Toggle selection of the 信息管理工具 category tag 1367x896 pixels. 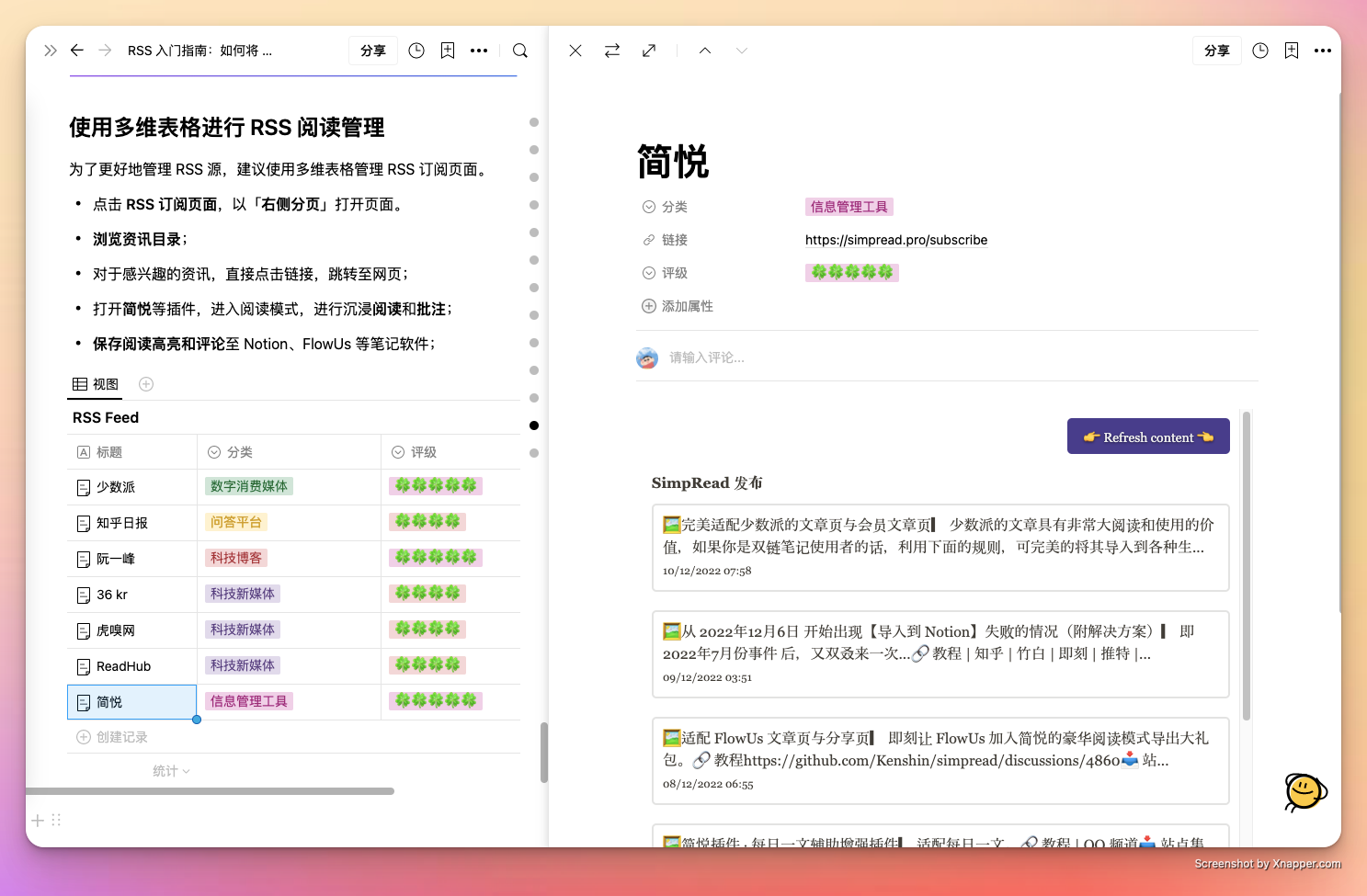pos(849,206)
